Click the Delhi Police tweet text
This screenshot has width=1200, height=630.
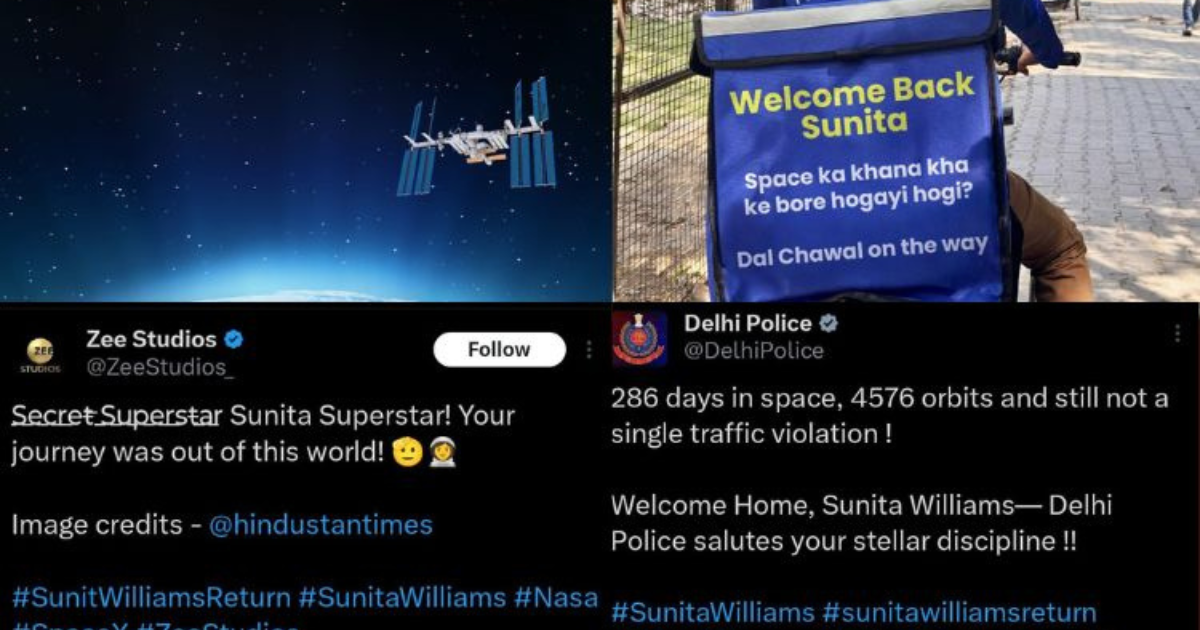click(x=890, y=470)
